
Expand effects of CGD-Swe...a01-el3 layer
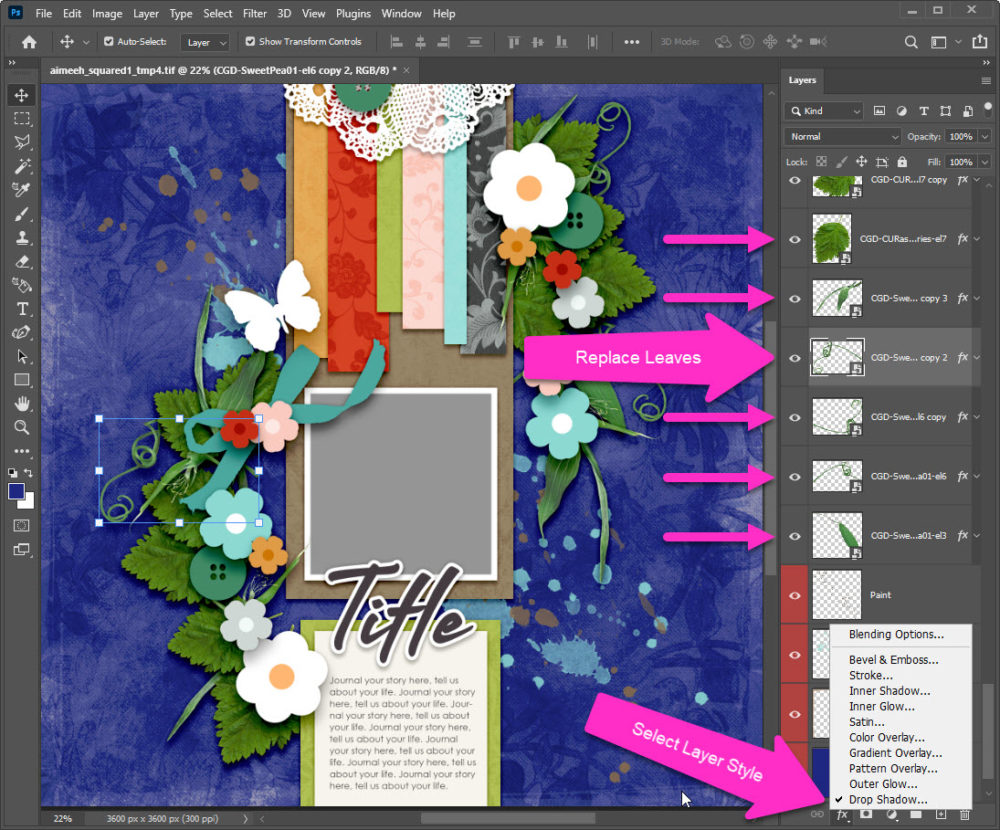pos(977,535)
